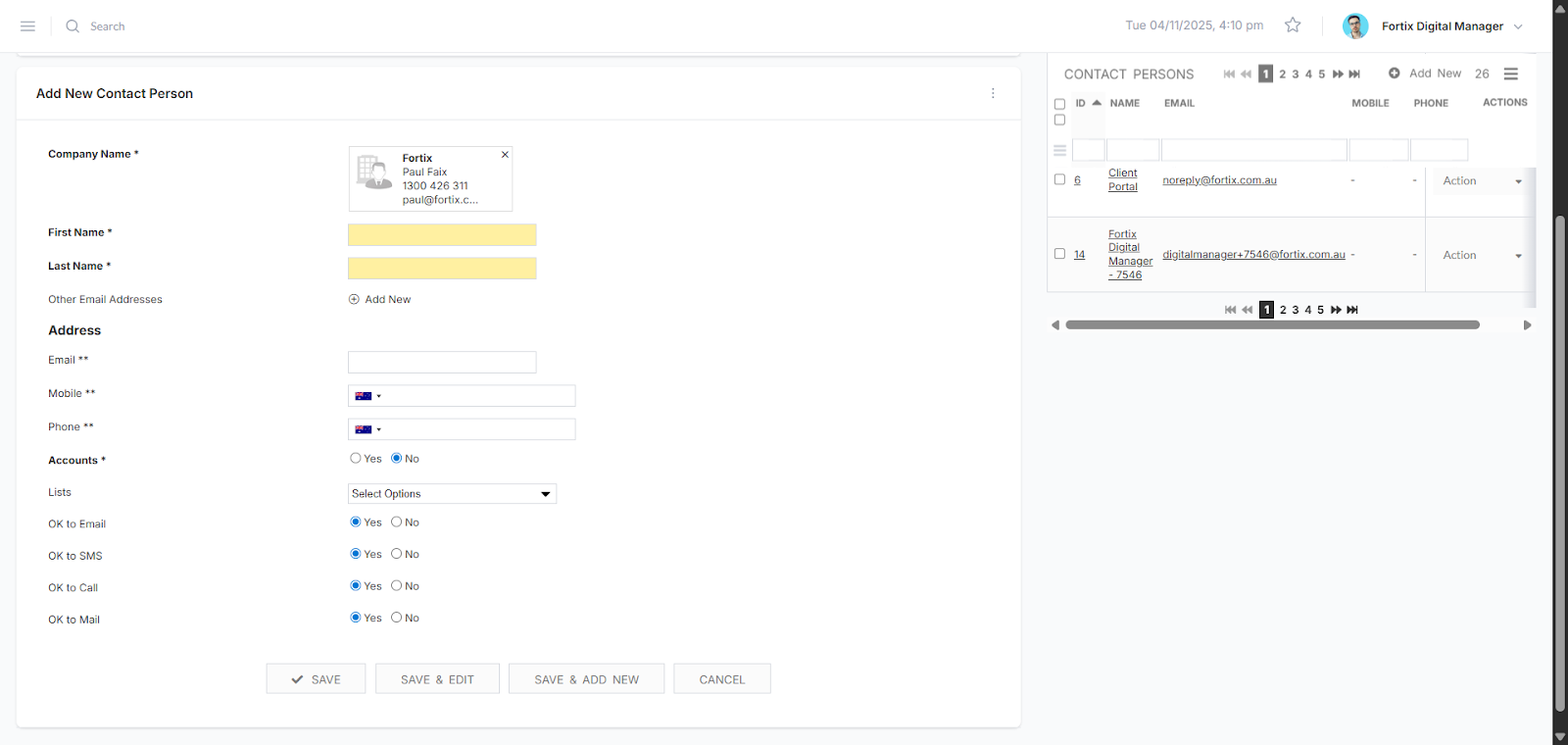The image size is (1568, 745).
Task: Open the three-dot options menu on form
Action: 993,93
